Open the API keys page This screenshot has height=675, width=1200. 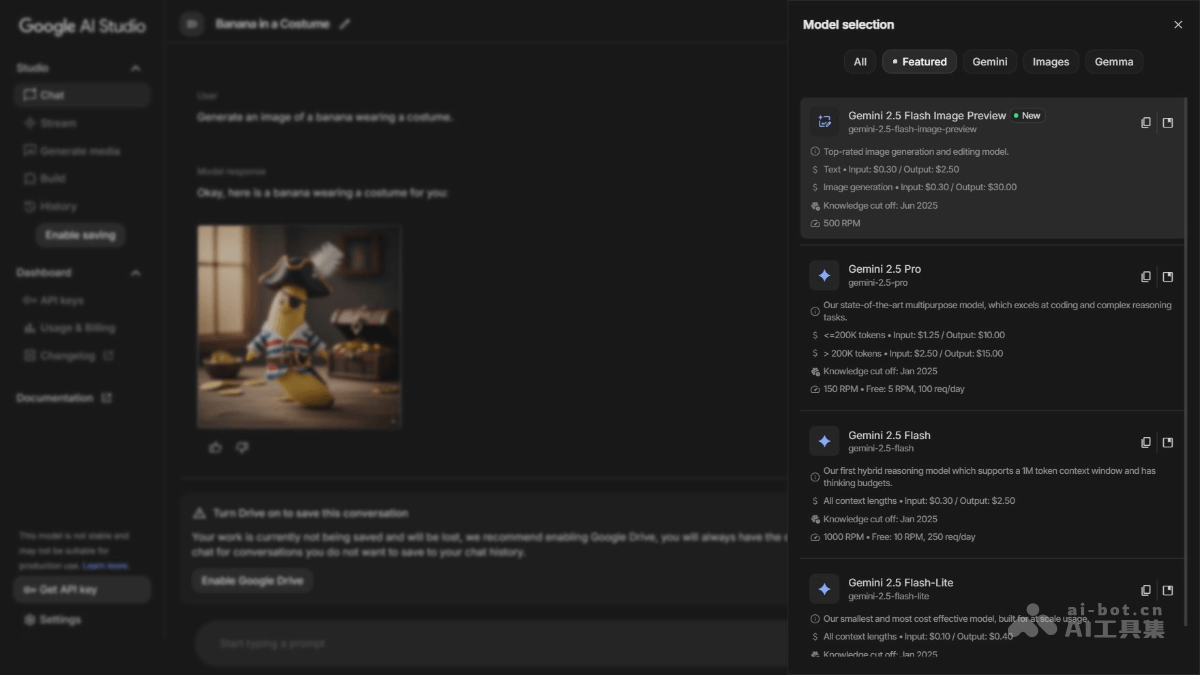(x=63, y=300)
